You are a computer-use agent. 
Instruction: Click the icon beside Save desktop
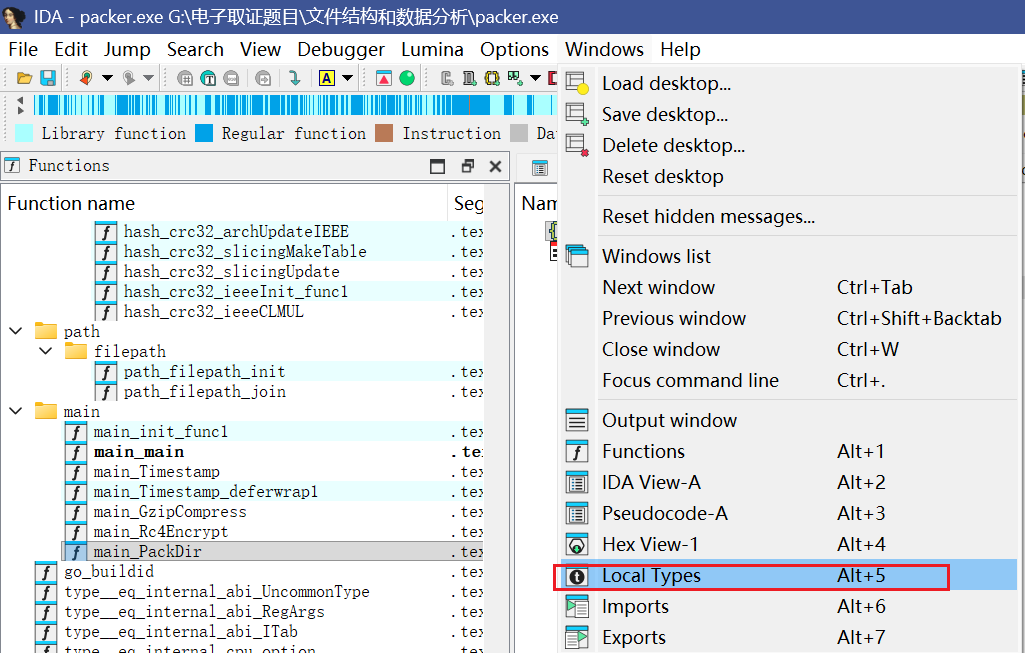point(577,115)
